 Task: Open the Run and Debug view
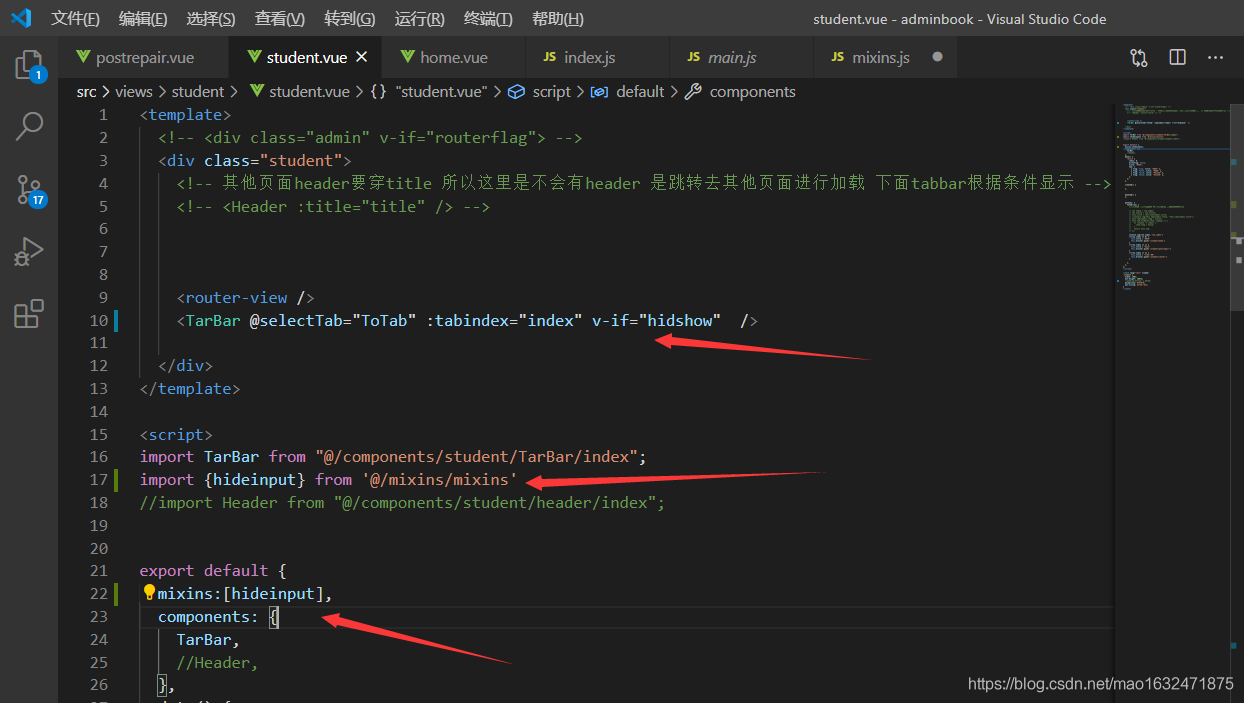[28, 251]
